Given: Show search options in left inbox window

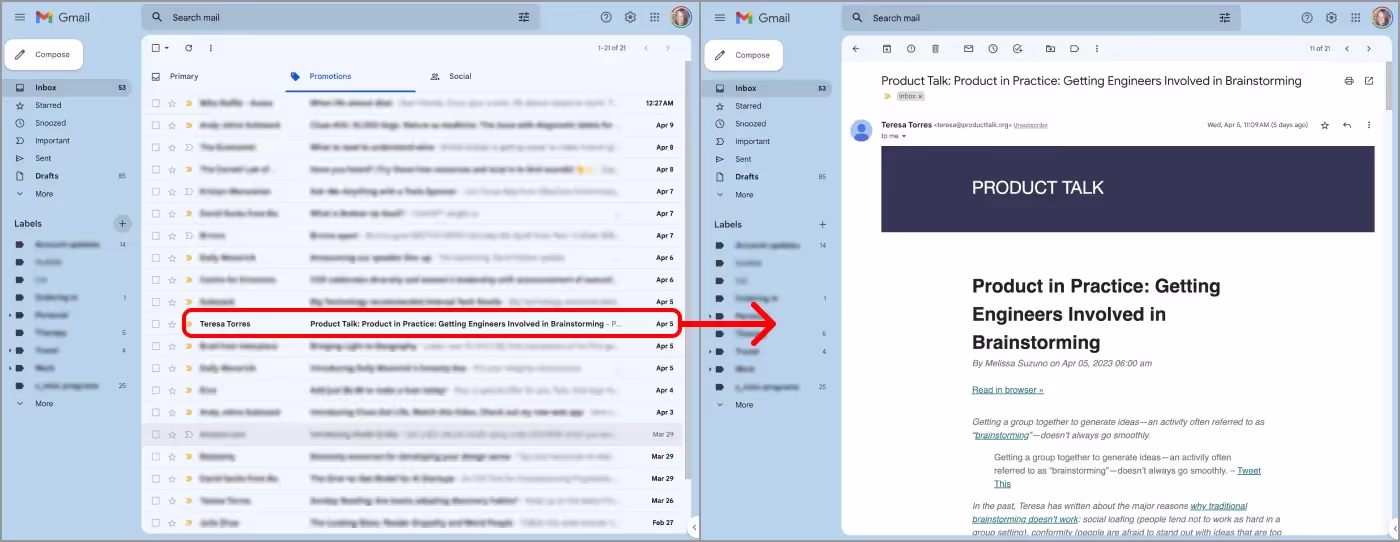Looking at the screenshot, I should click(x=524, y=17).
